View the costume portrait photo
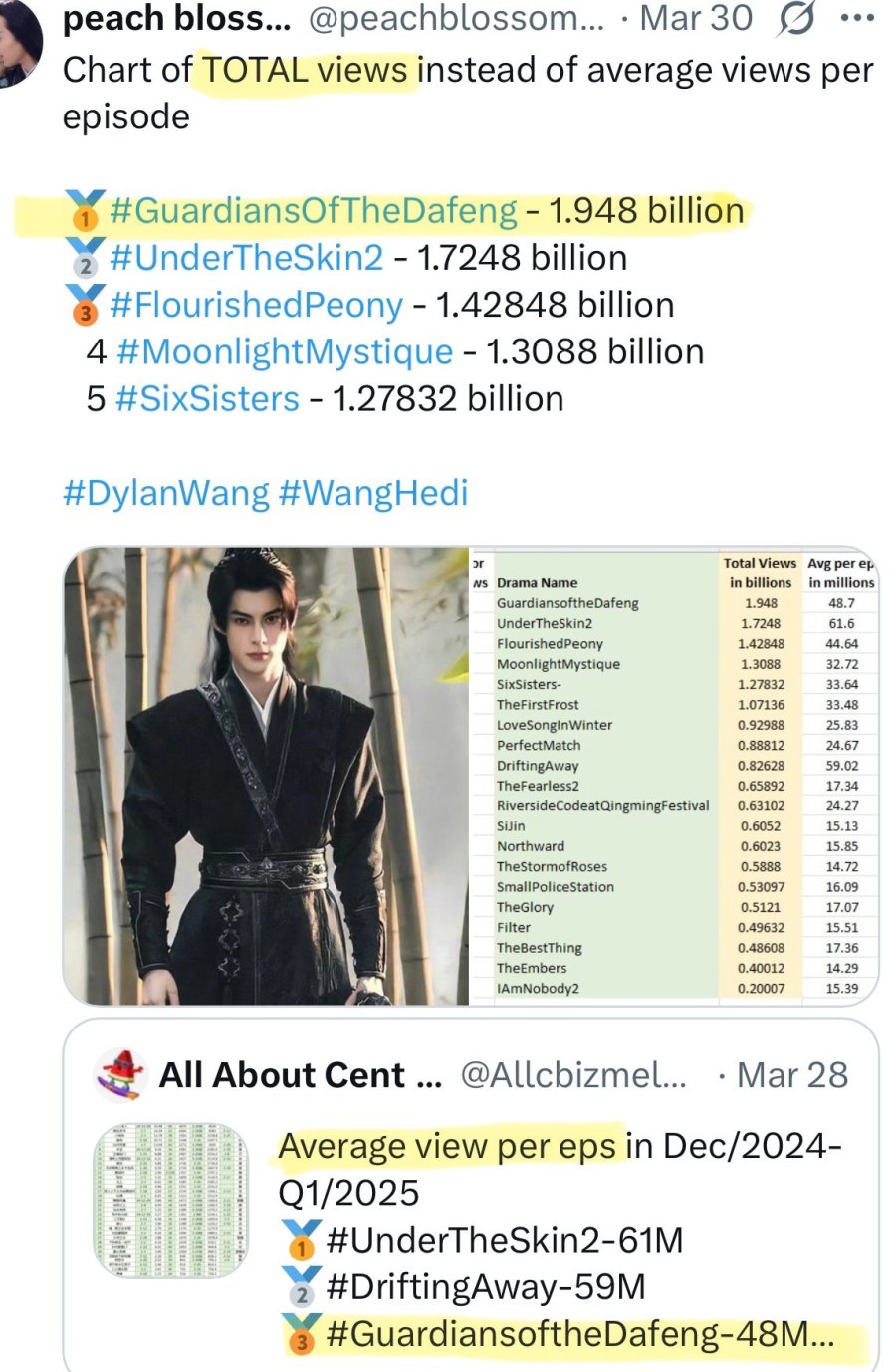This screenshot has height=1372, width=896. pyautogui.click(x=266, y=775)
